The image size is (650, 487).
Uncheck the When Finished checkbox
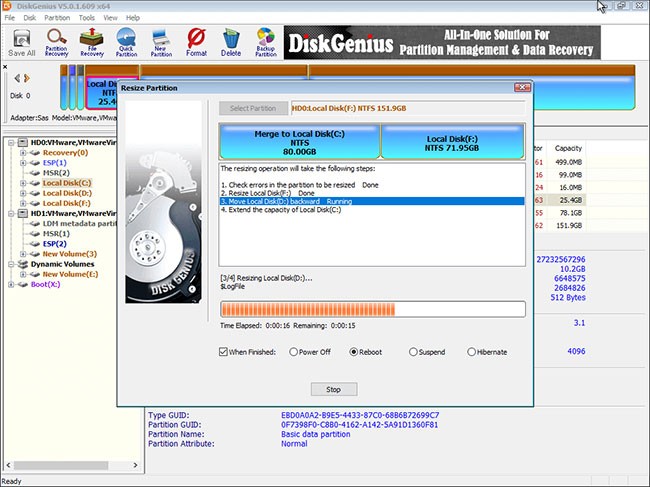[224, 352]
